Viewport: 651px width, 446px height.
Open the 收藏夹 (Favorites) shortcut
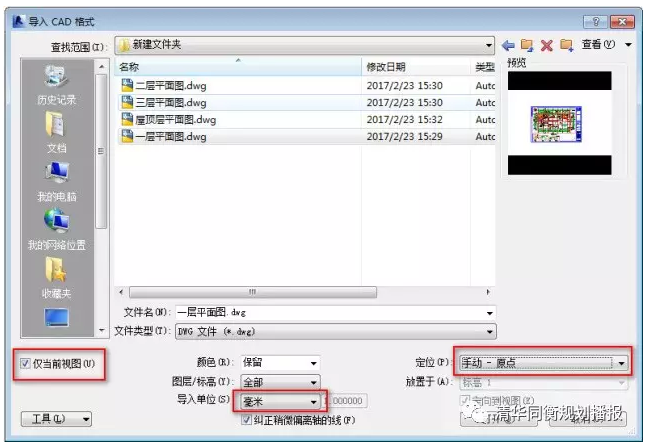click(56, 277)
